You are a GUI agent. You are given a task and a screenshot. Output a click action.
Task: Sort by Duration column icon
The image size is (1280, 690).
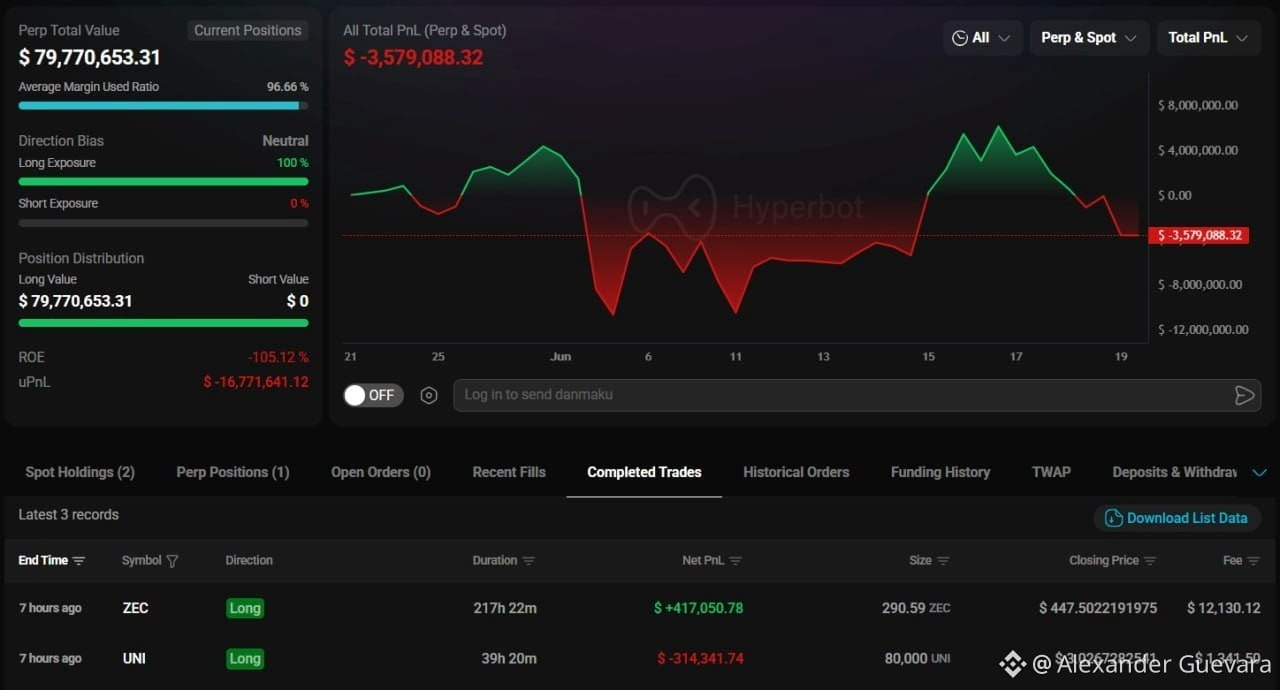529,561
